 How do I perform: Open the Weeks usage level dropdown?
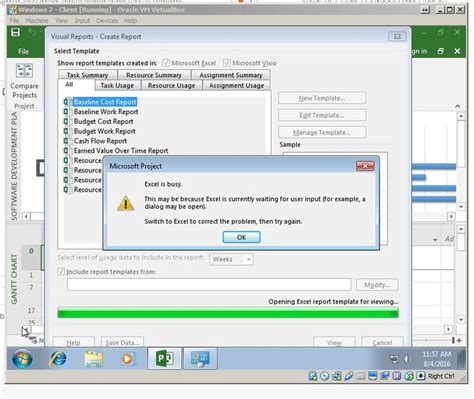pos(231,259)
